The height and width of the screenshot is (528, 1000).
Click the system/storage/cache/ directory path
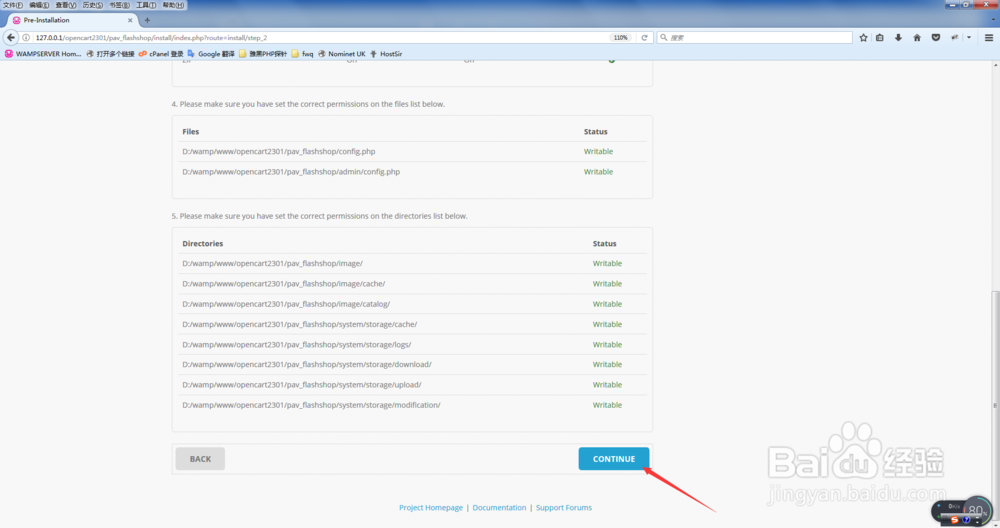[x=300, y=325]
